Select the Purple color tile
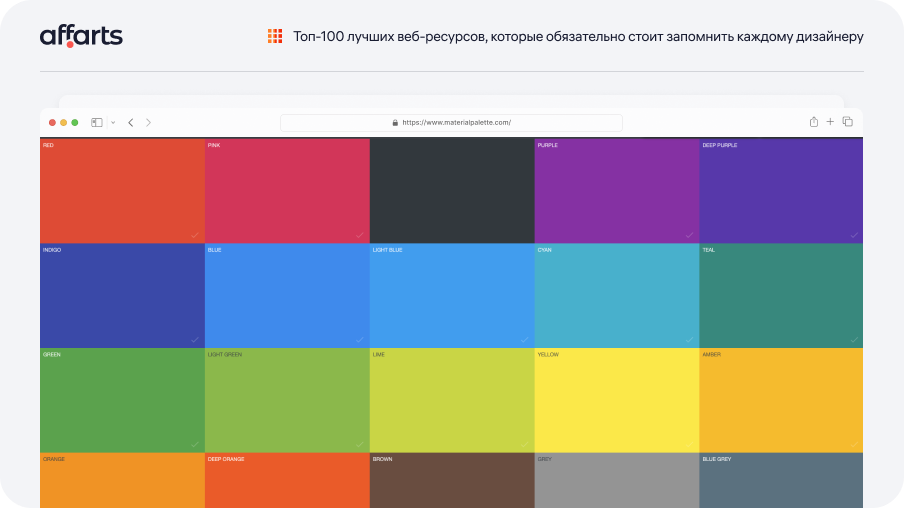This screenshot has height=508, width=904. (x=617, y=191)
